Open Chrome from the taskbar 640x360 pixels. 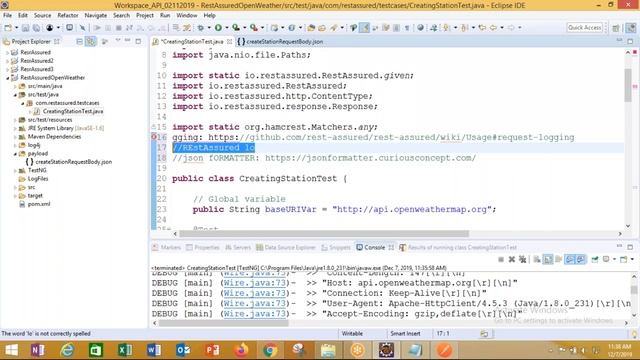tap(269, 350)
